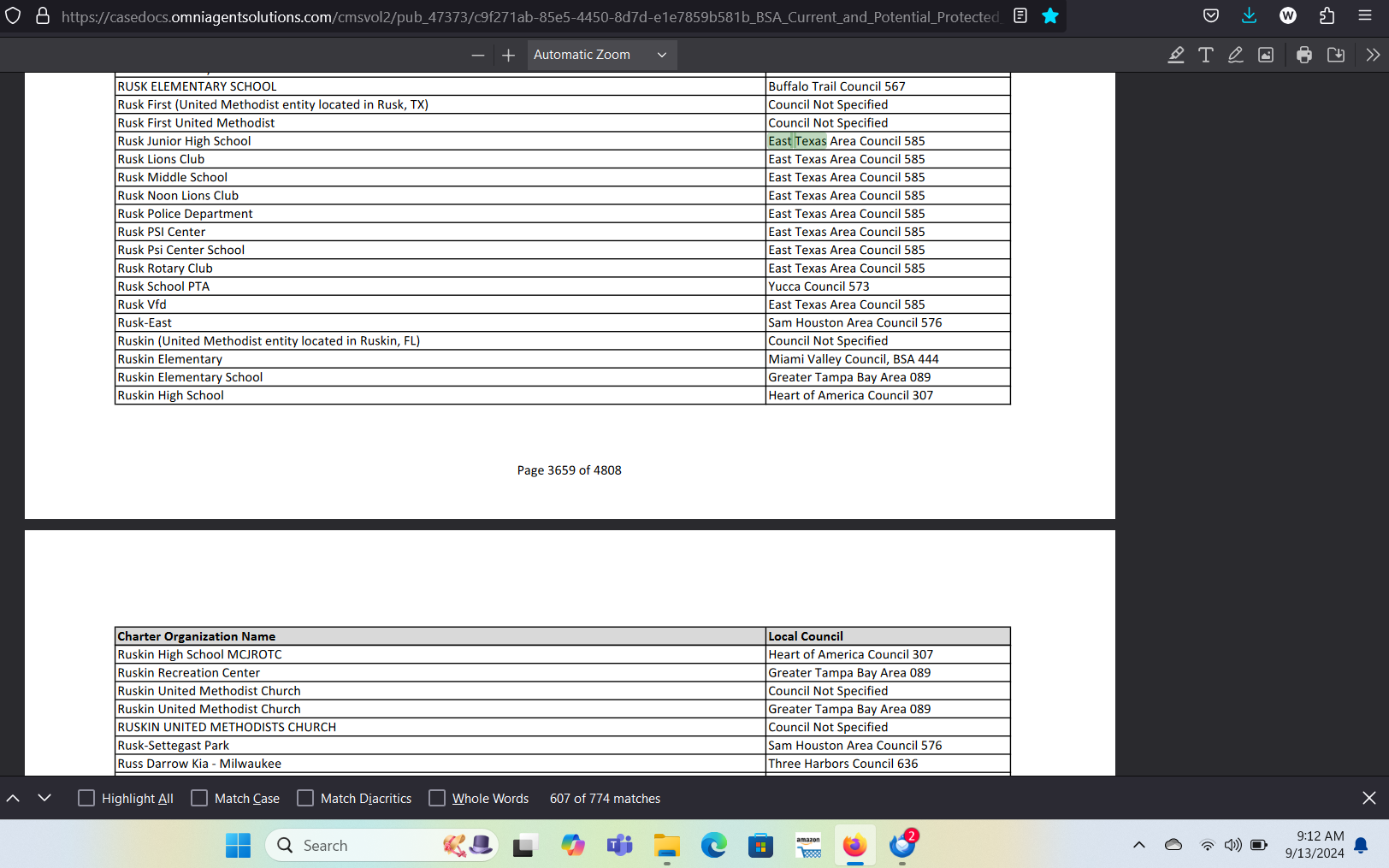The image size is (1389, 868).
Task: Open the speaker volume tray icon
Action: point(1232,845)
